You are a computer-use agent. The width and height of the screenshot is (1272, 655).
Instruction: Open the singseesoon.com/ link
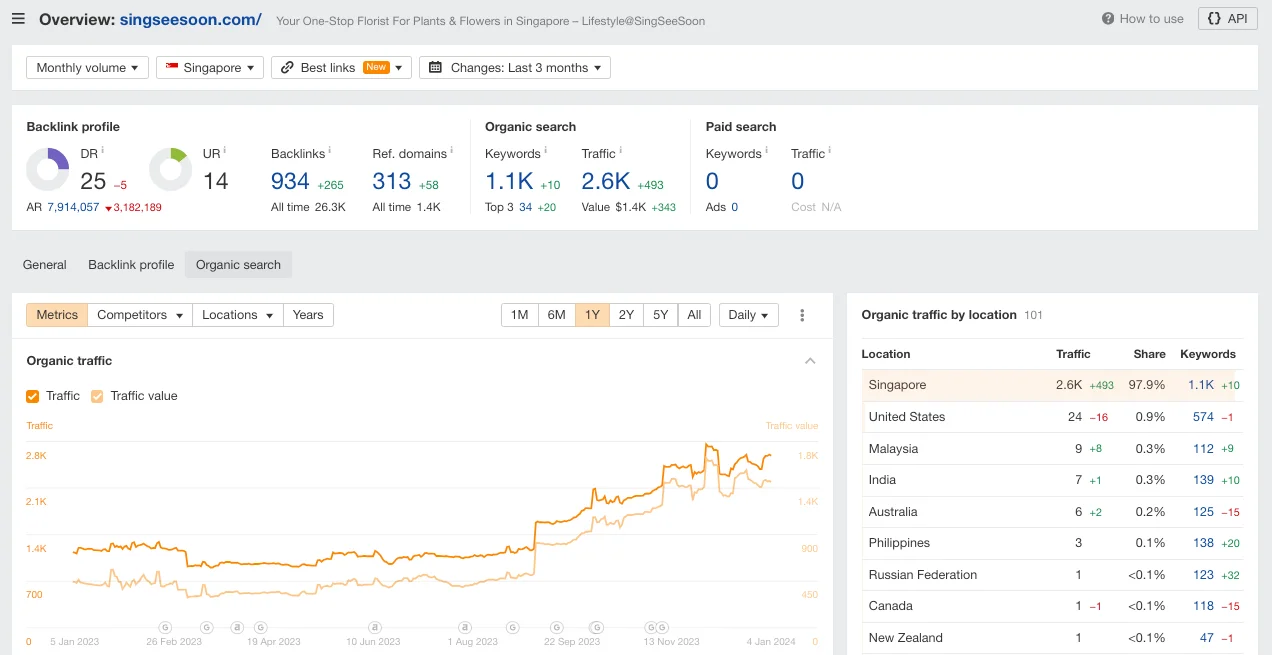(x=190, y=19)
